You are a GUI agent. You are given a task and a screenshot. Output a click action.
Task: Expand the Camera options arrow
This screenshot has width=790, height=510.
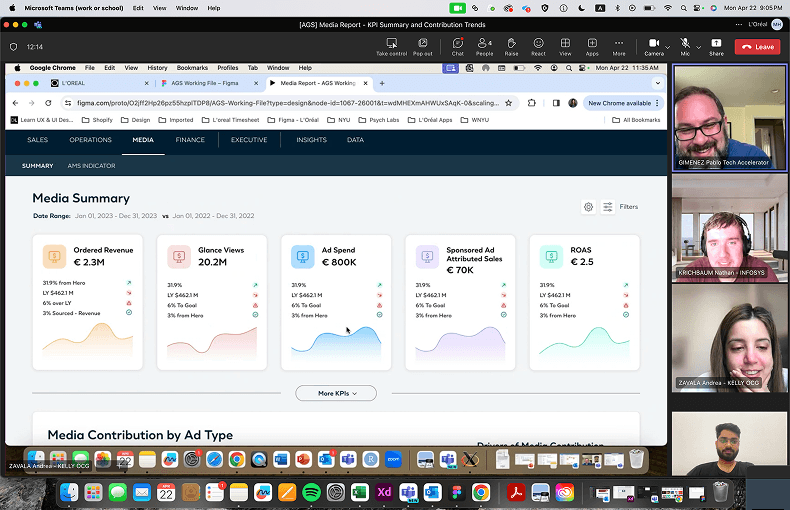[668, 47]
